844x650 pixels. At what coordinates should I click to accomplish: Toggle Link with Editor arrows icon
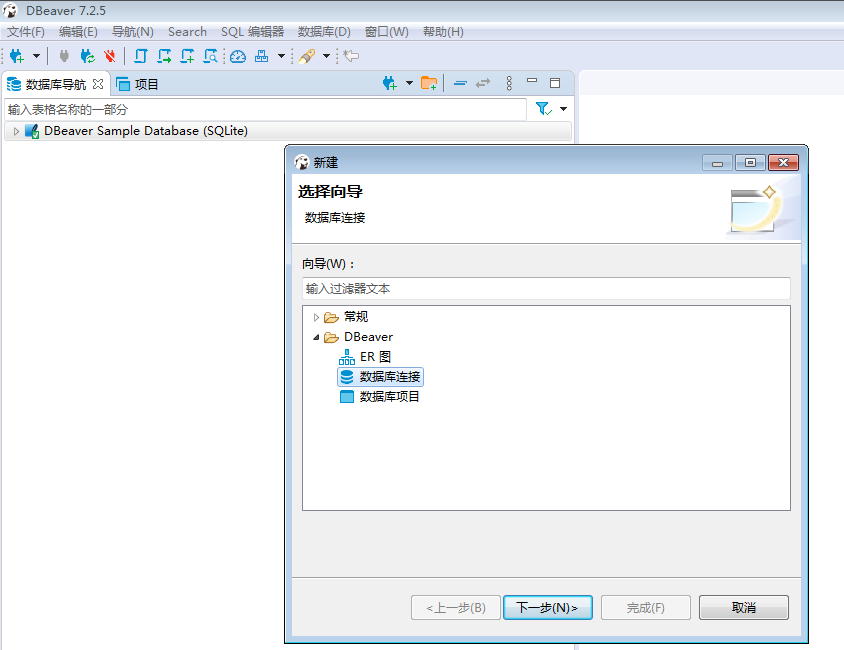(x=483, y=83)
